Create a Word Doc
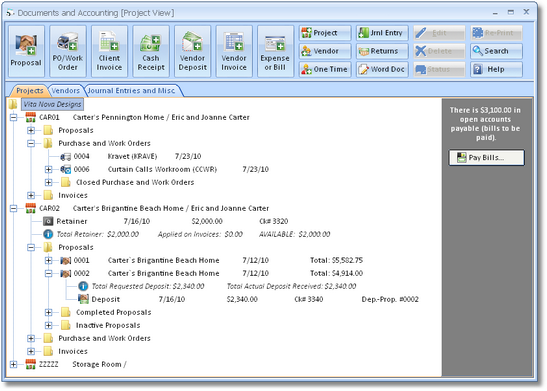The height and width of the screenshot is (391, 547). [x=382, y=69]
